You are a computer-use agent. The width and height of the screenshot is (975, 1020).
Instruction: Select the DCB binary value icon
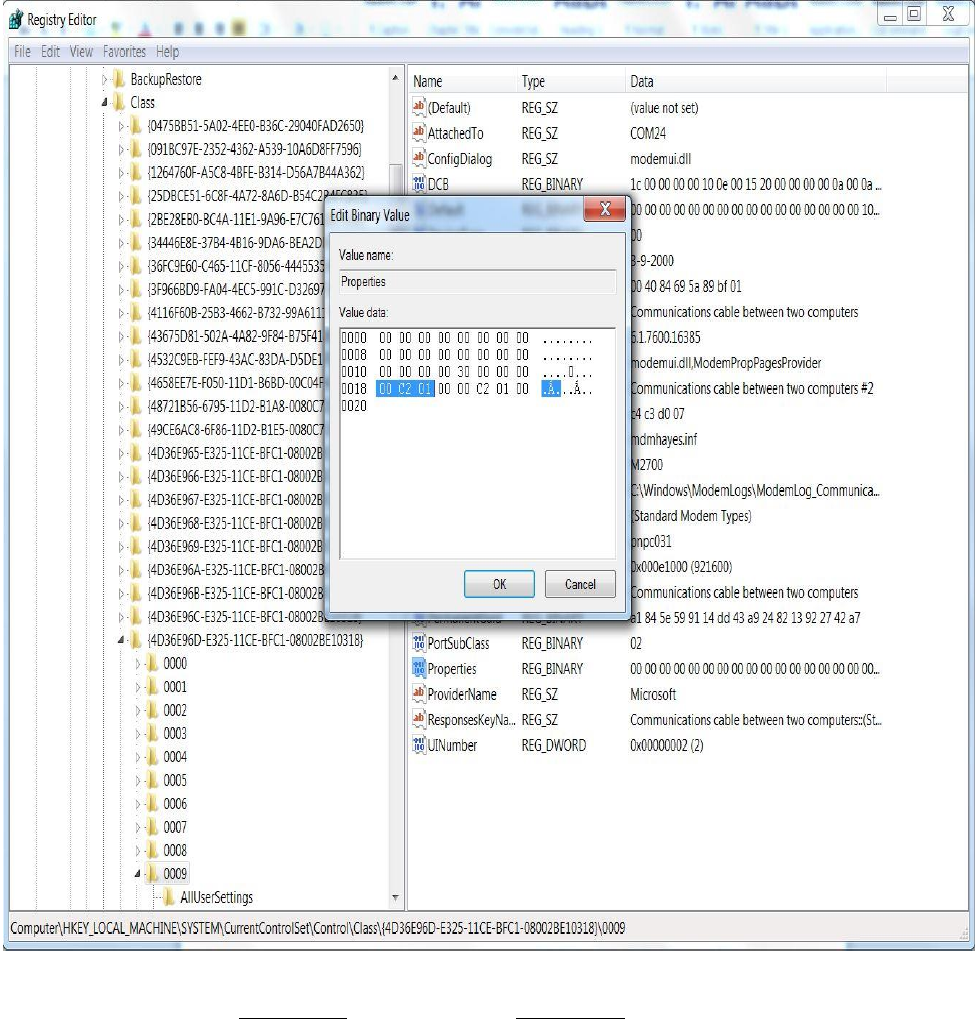click(419, 184)
